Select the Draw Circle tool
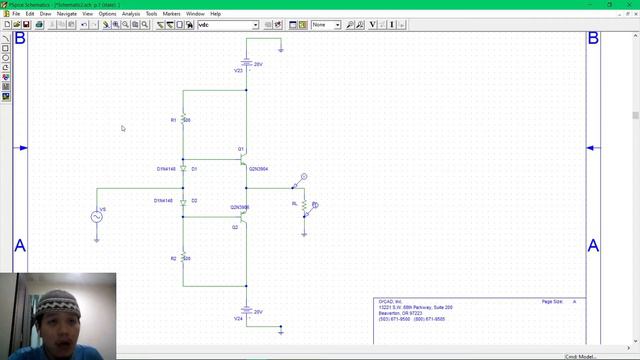Screen dimensions: 640x360 6,58
